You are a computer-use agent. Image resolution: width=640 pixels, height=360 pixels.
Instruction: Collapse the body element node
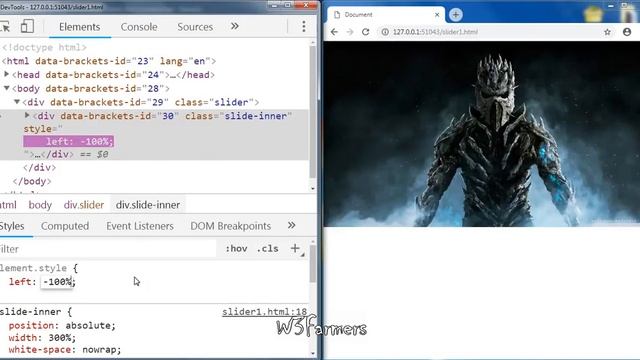pos(7,88)
